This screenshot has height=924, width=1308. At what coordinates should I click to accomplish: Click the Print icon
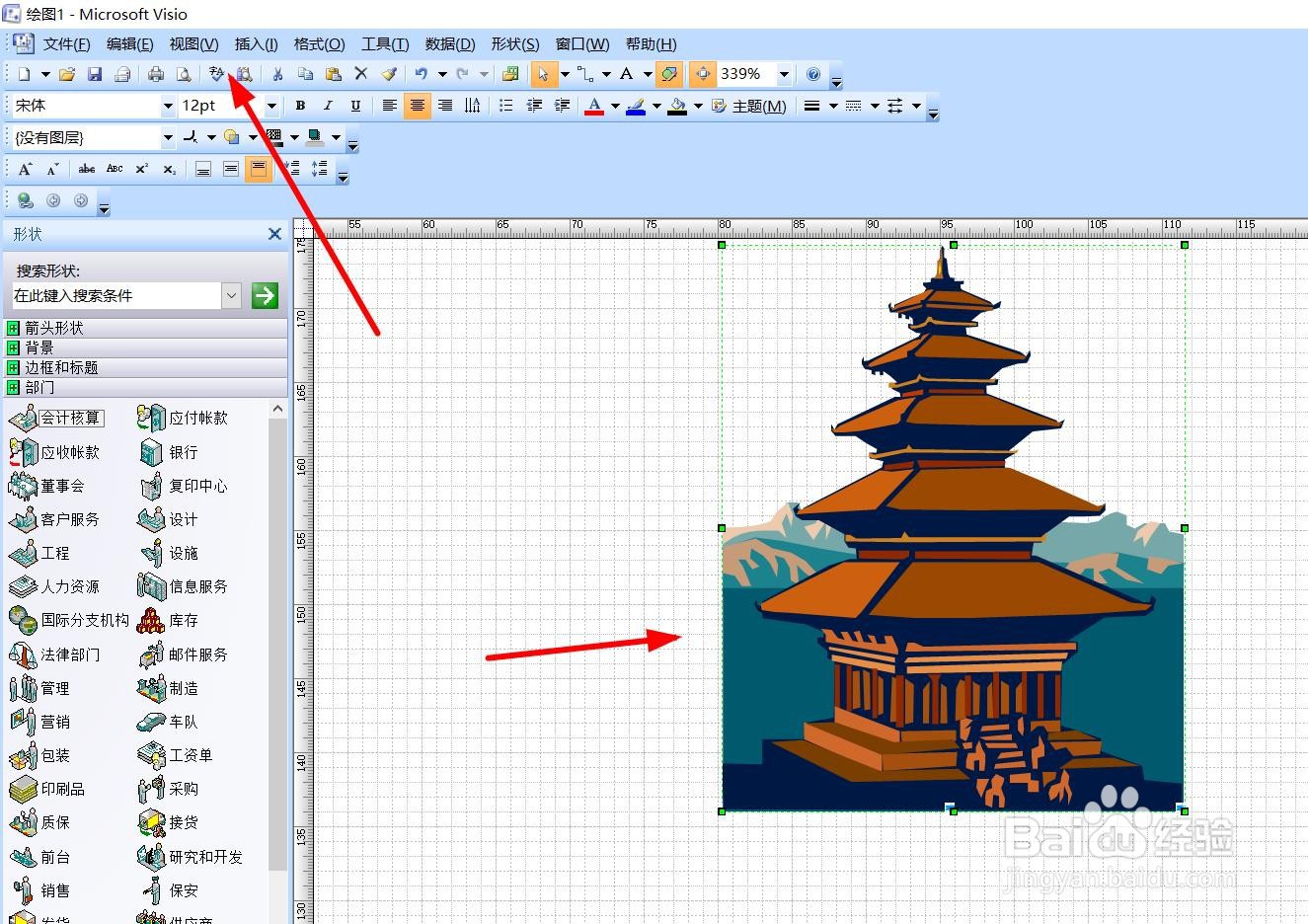tap(156, 74)
